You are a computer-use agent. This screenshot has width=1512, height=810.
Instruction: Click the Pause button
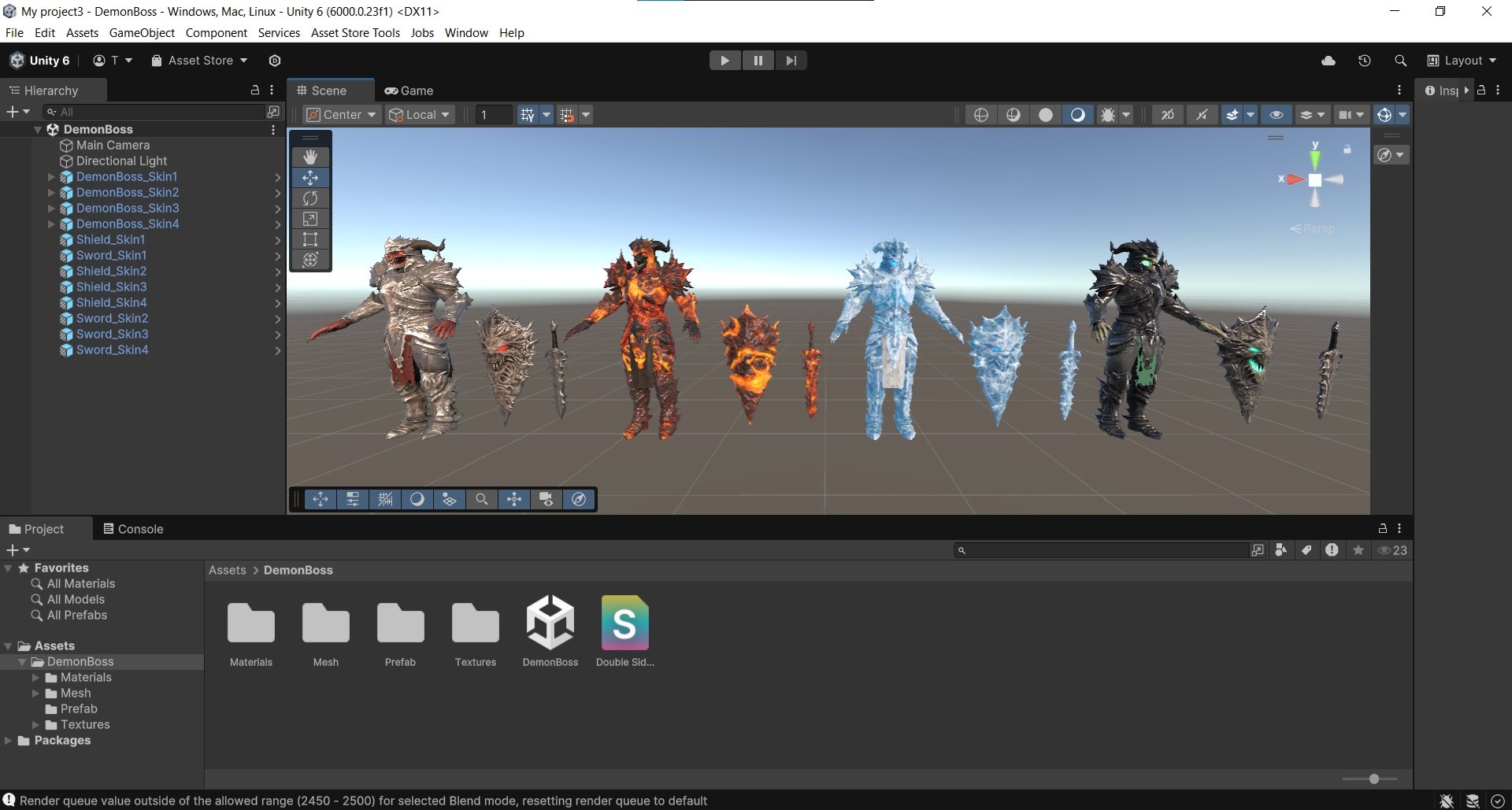click(x=758, y=61)
